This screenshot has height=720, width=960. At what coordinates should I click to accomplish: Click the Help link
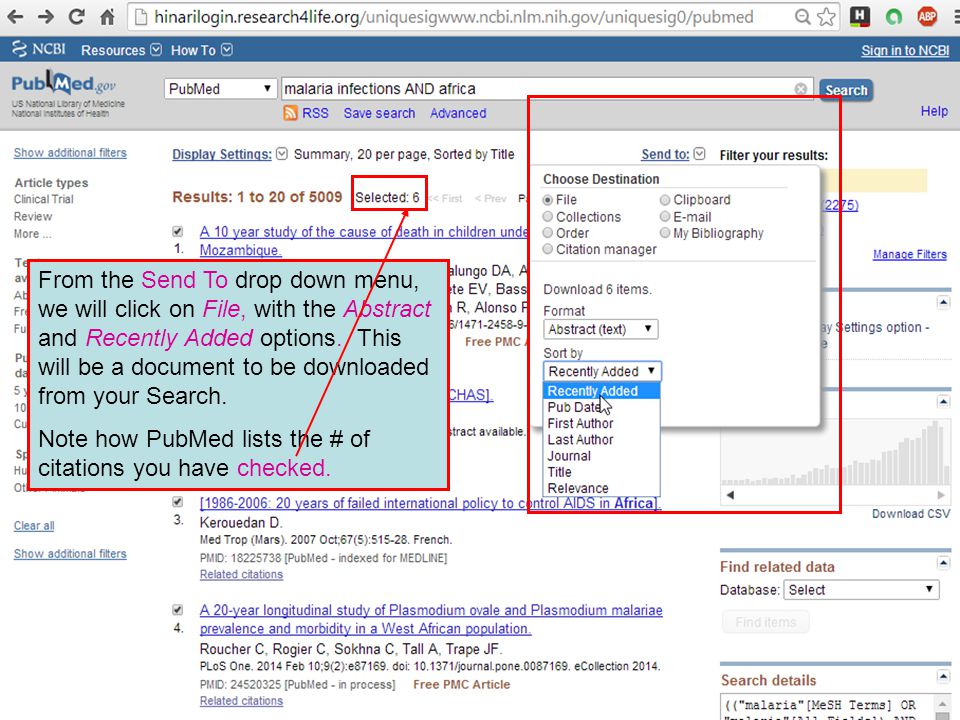[934, 111]
